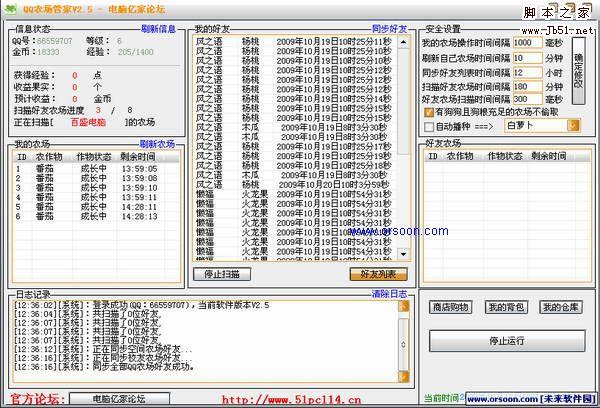Click log entry 正在同步空间农场好友
Image resolution: width=600 pixels, height=408 pixels.
[x=103, y=349]
